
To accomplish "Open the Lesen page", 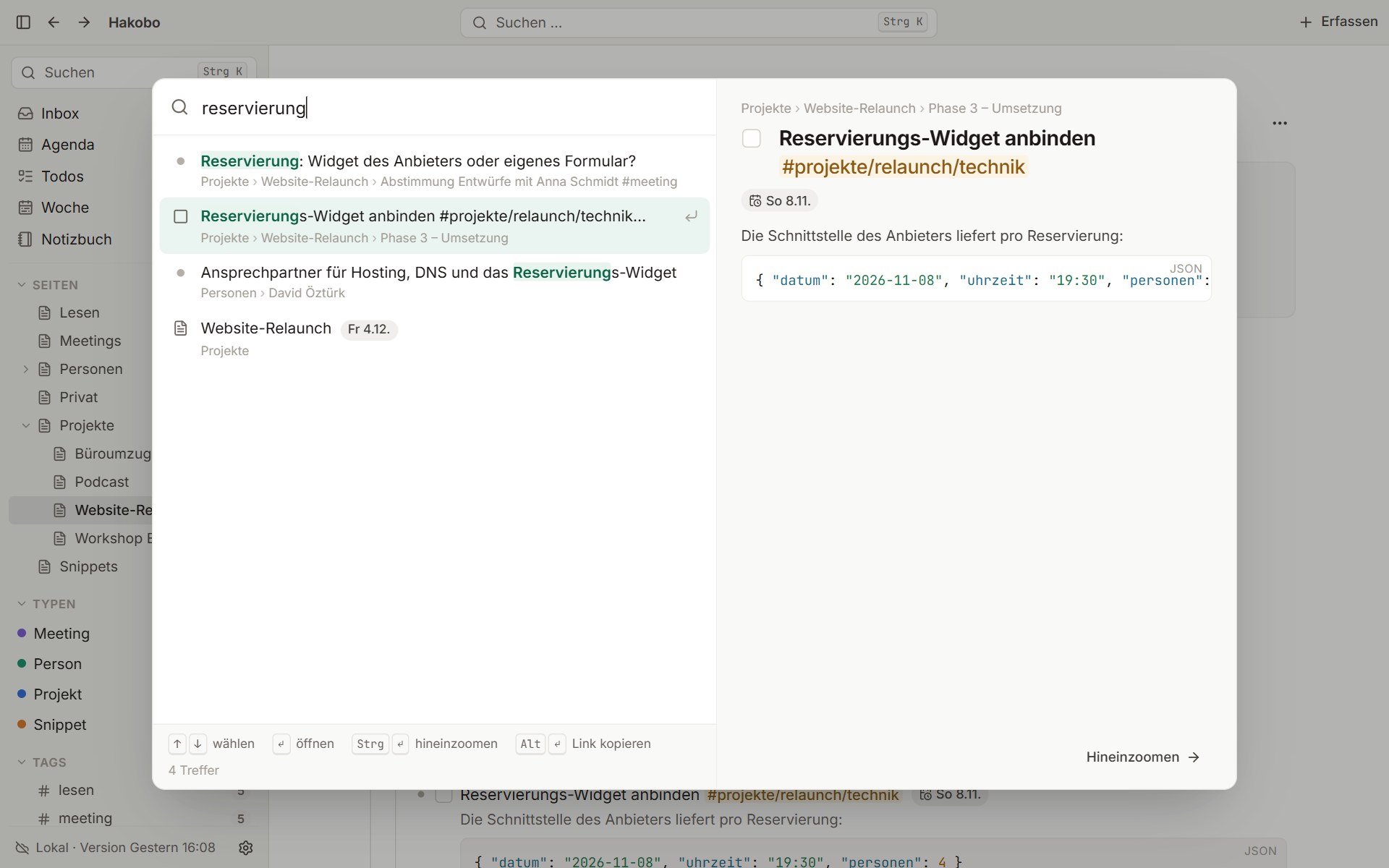I will [80, 312].
